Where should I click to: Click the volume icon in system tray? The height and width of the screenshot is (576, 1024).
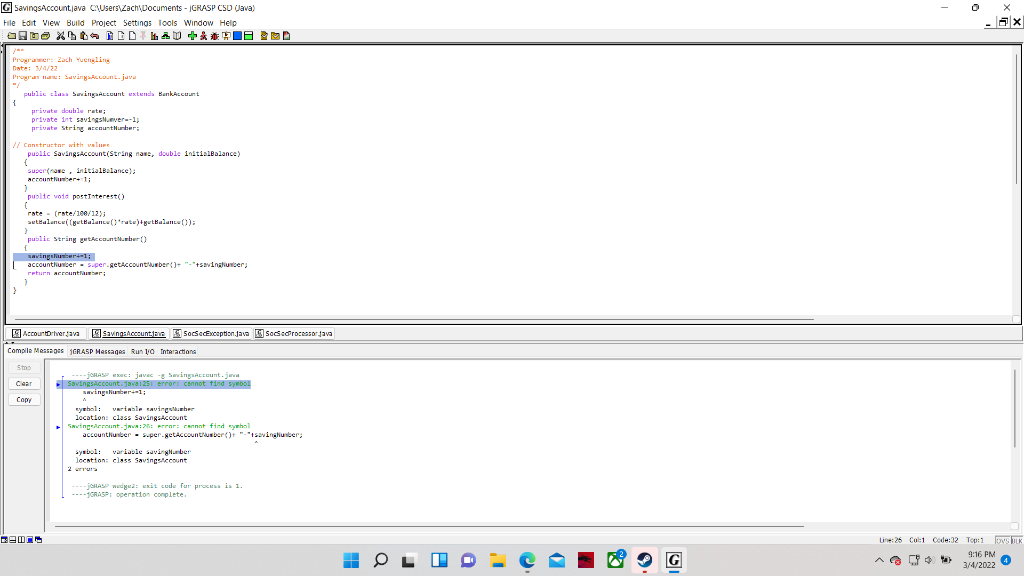click(x=929, y=560)
